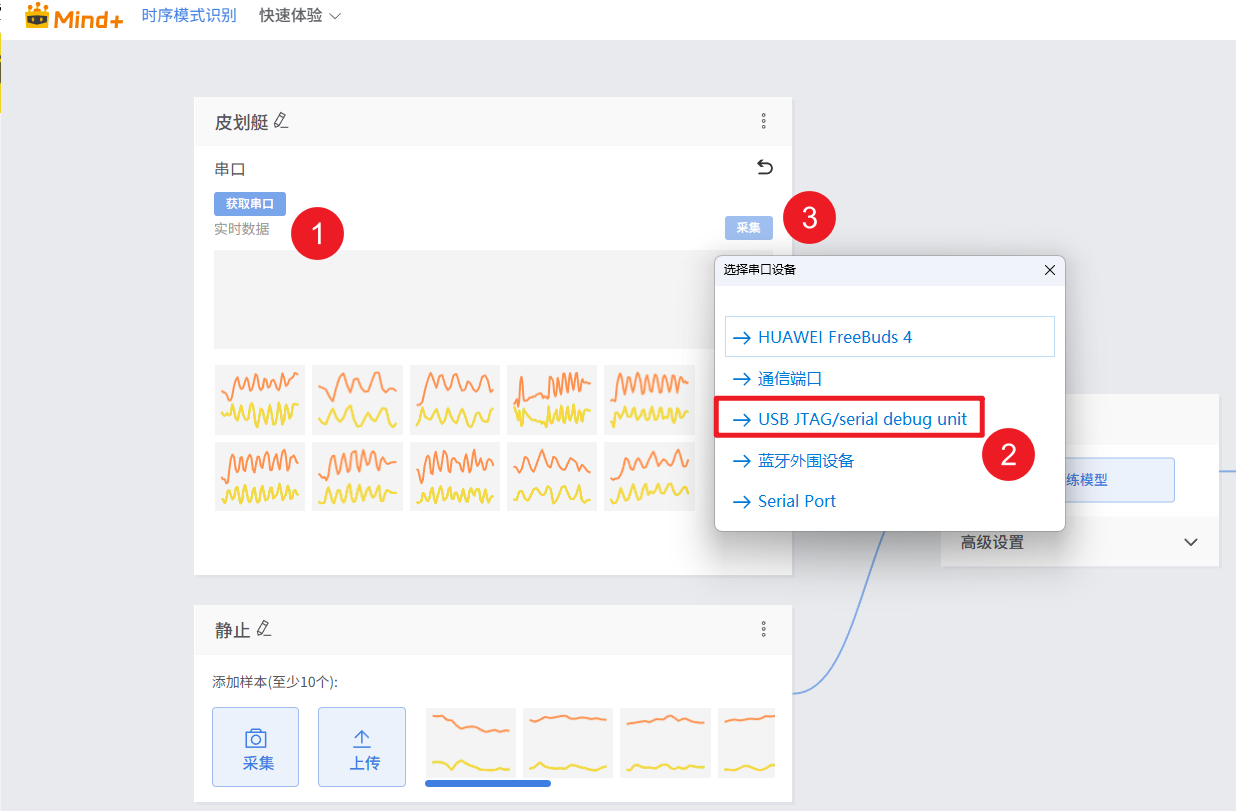Open the 时序模式识别 tab
The width and height of the screenshot is (1236, 811).
click(189, 16)
